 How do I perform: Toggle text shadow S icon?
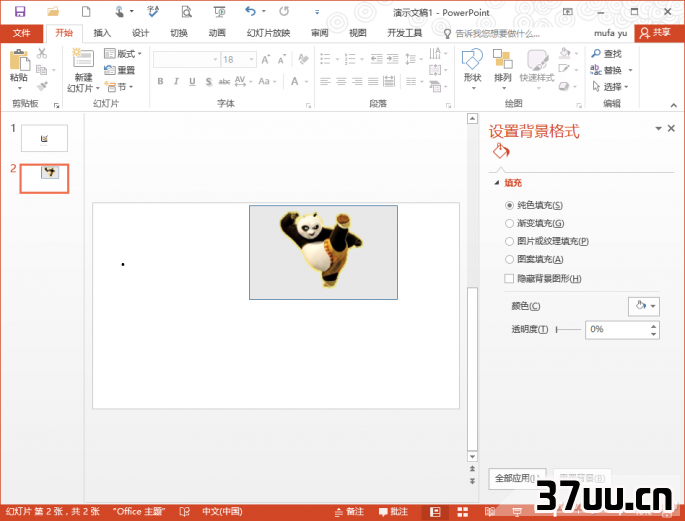pos(208,81)
